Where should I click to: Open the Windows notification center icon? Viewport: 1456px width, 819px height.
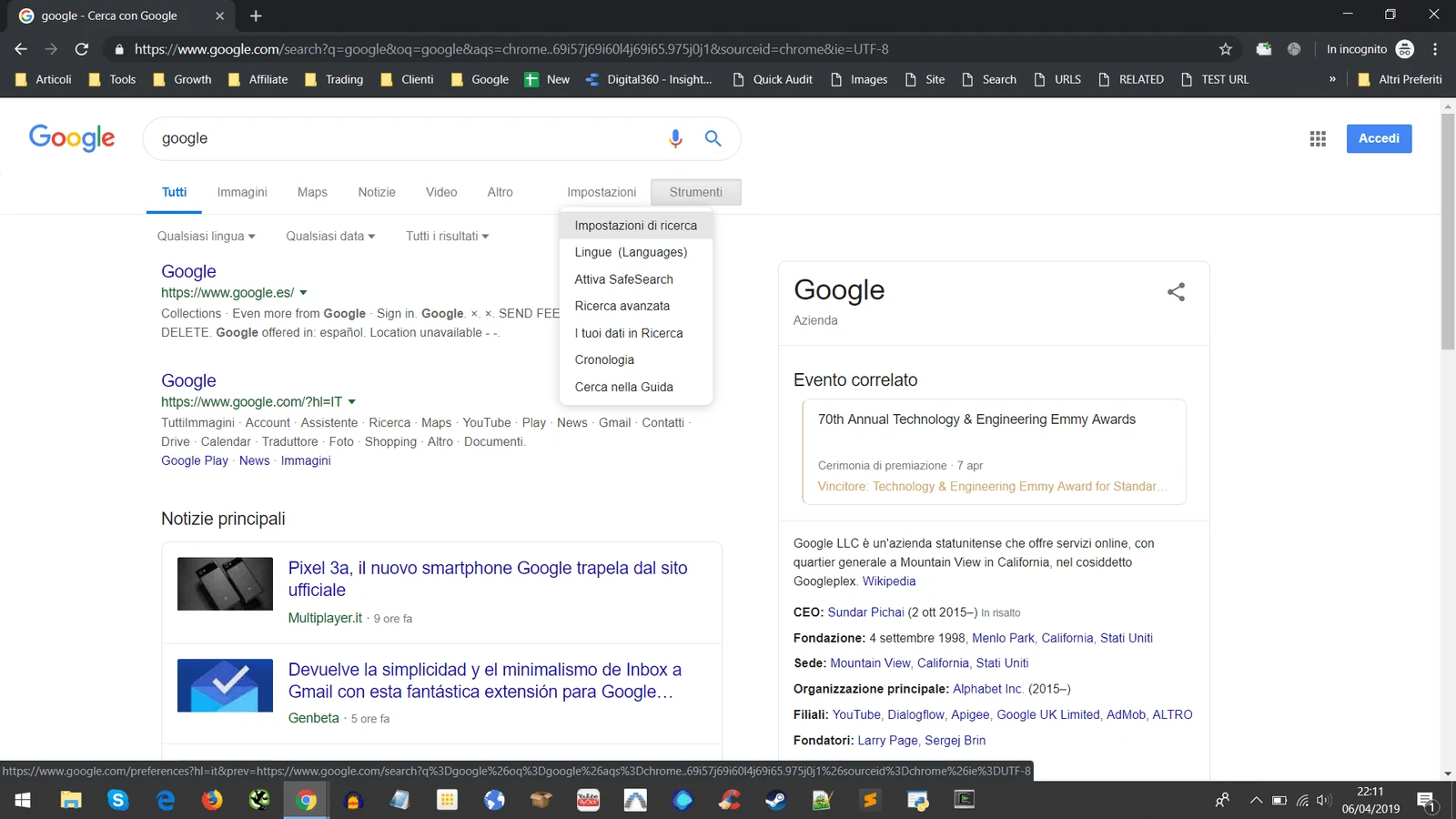1426,801
